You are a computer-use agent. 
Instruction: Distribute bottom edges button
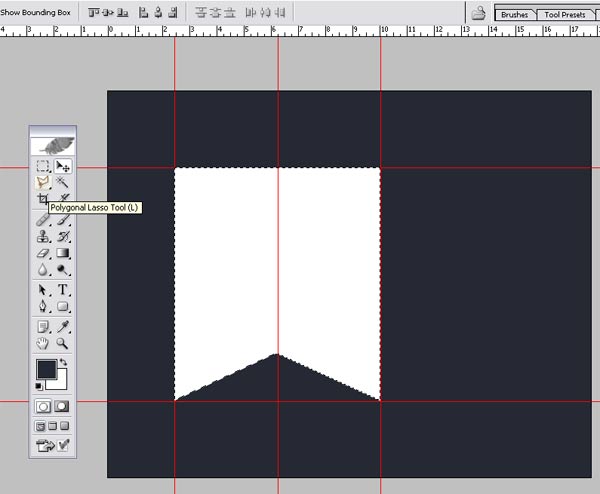[x=230, y=13]
